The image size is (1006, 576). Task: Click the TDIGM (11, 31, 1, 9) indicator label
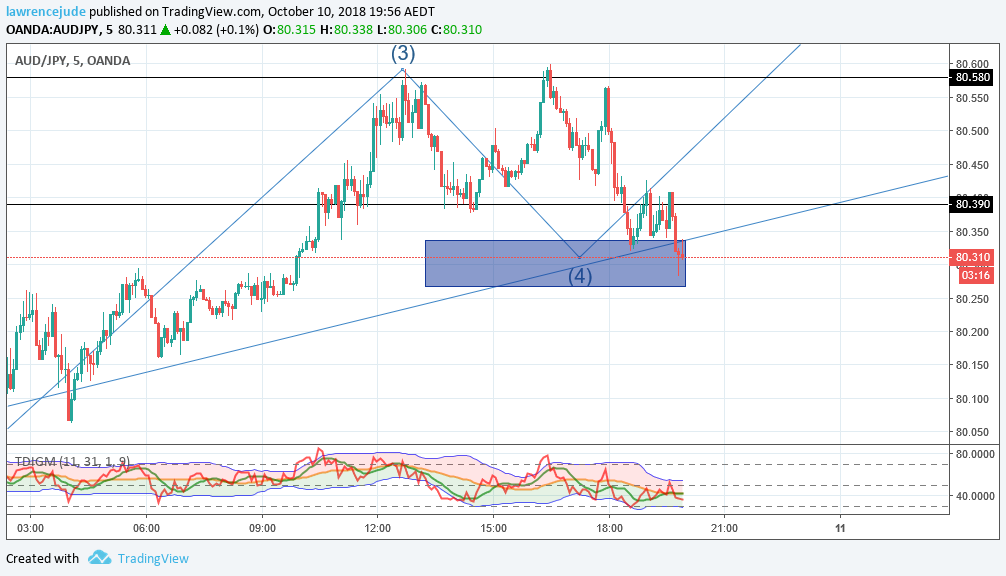click(72, 461)
